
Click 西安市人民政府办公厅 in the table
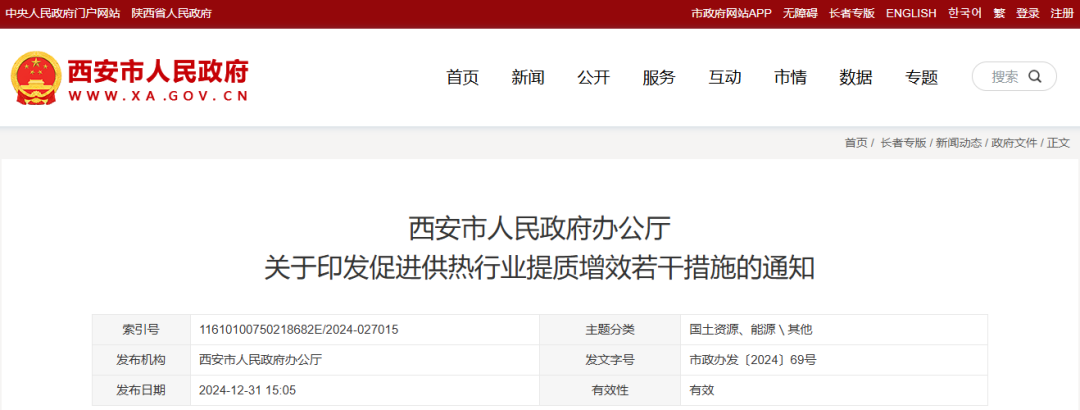(260, 360)
